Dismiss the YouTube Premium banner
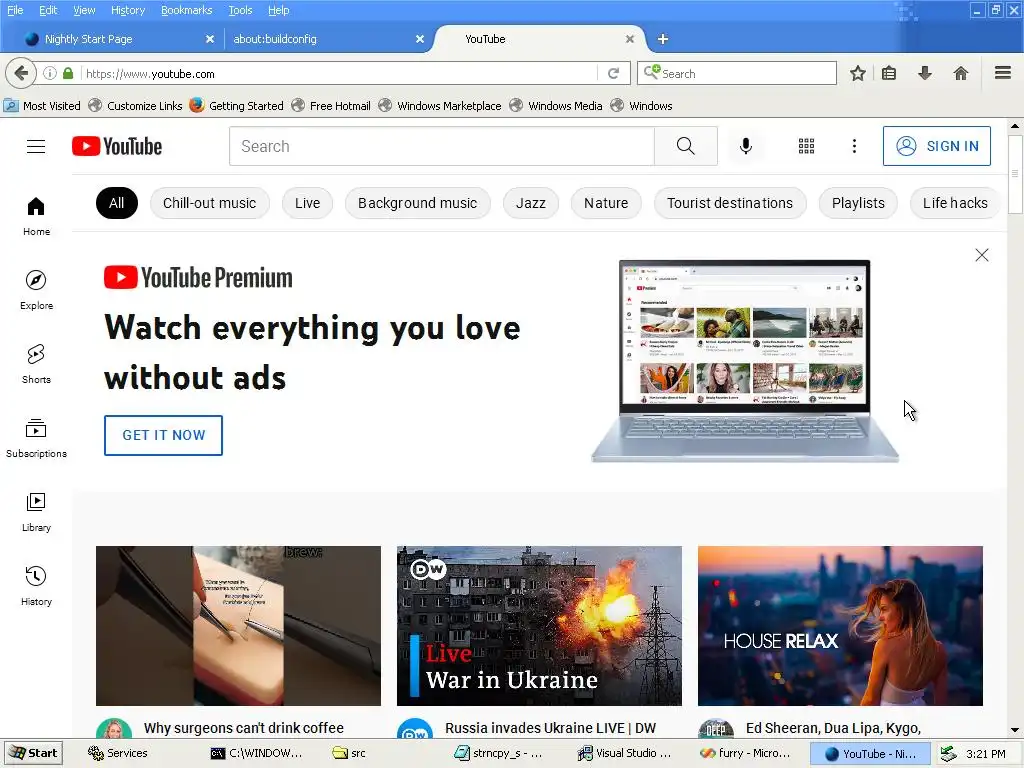Viewport: 1024px width, 768px height. click(x=982, y=255)
